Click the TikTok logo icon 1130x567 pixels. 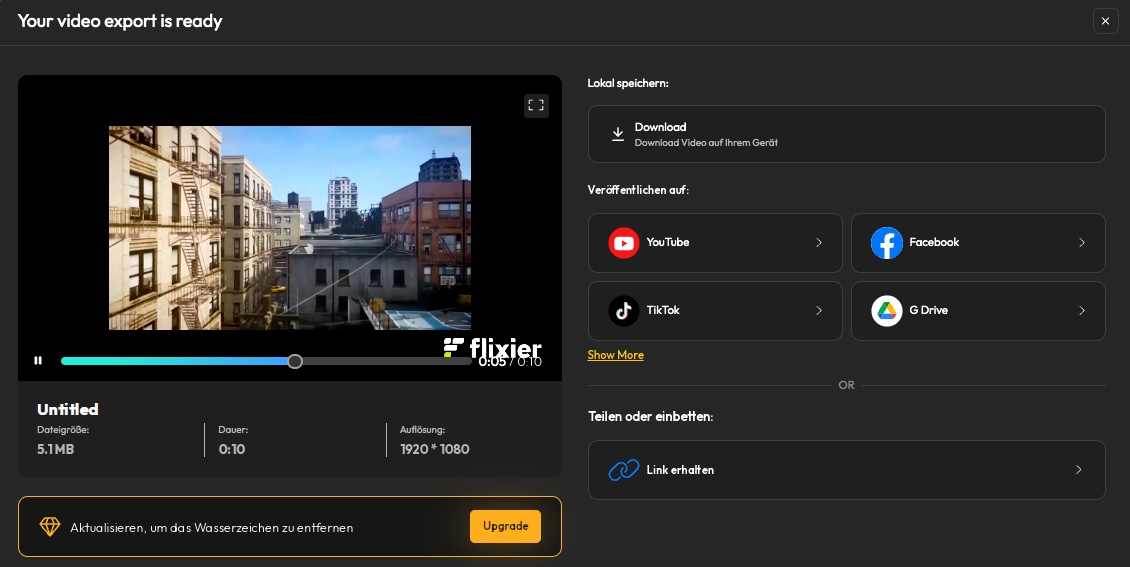[624, 311]
